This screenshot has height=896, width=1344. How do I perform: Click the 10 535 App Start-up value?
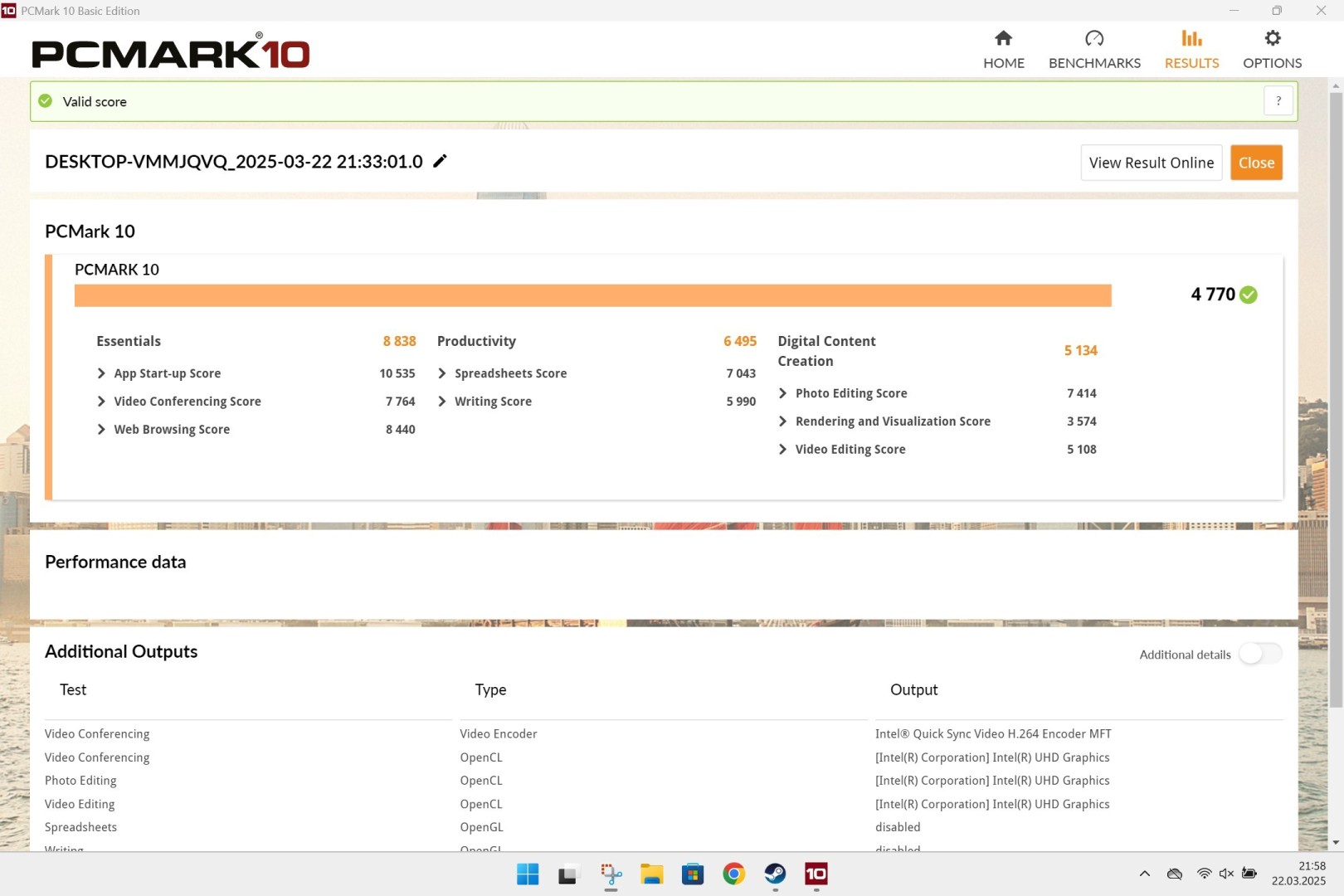397,373
